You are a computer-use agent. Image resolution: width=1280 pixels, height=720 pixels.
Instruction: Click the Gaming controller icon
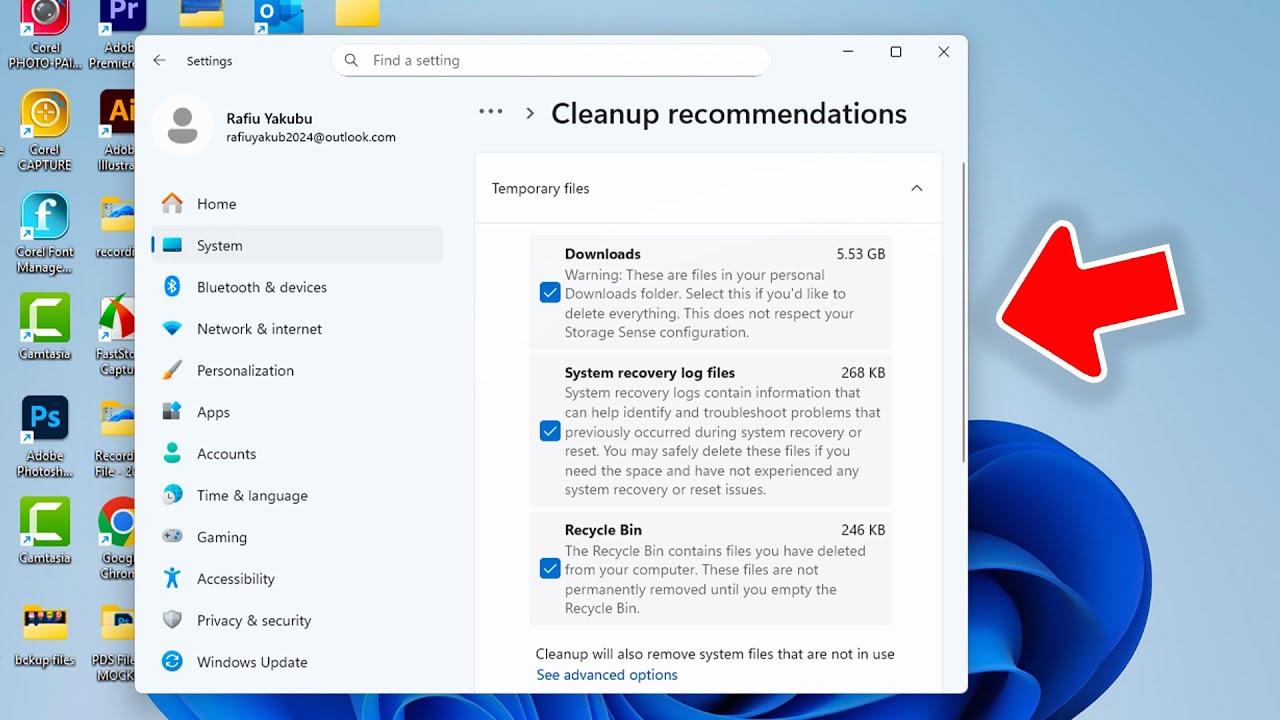click(x=172, y=536)
